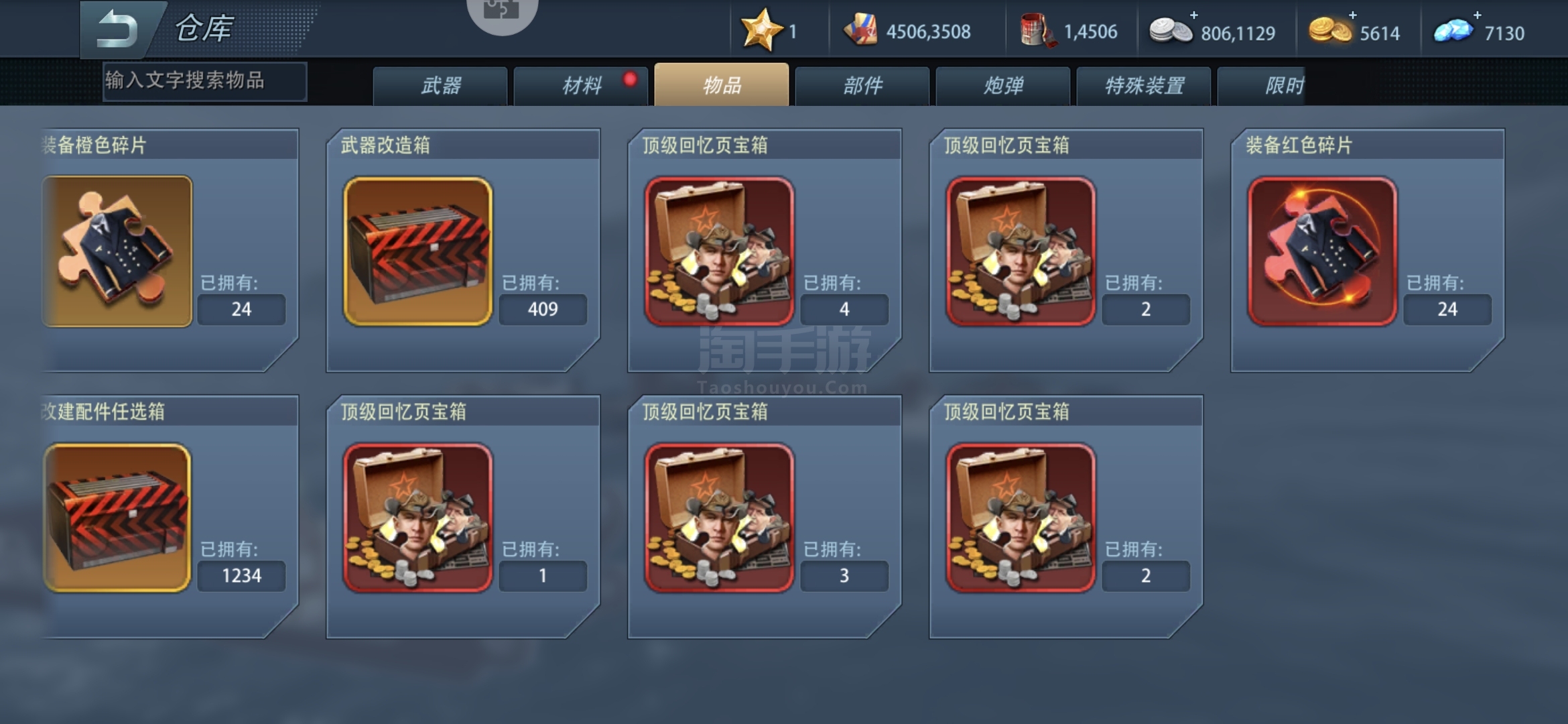Click the 输入文字搜索物品 search field
Viewport: 1568px width, 724px height.
[x=204, y=81]
